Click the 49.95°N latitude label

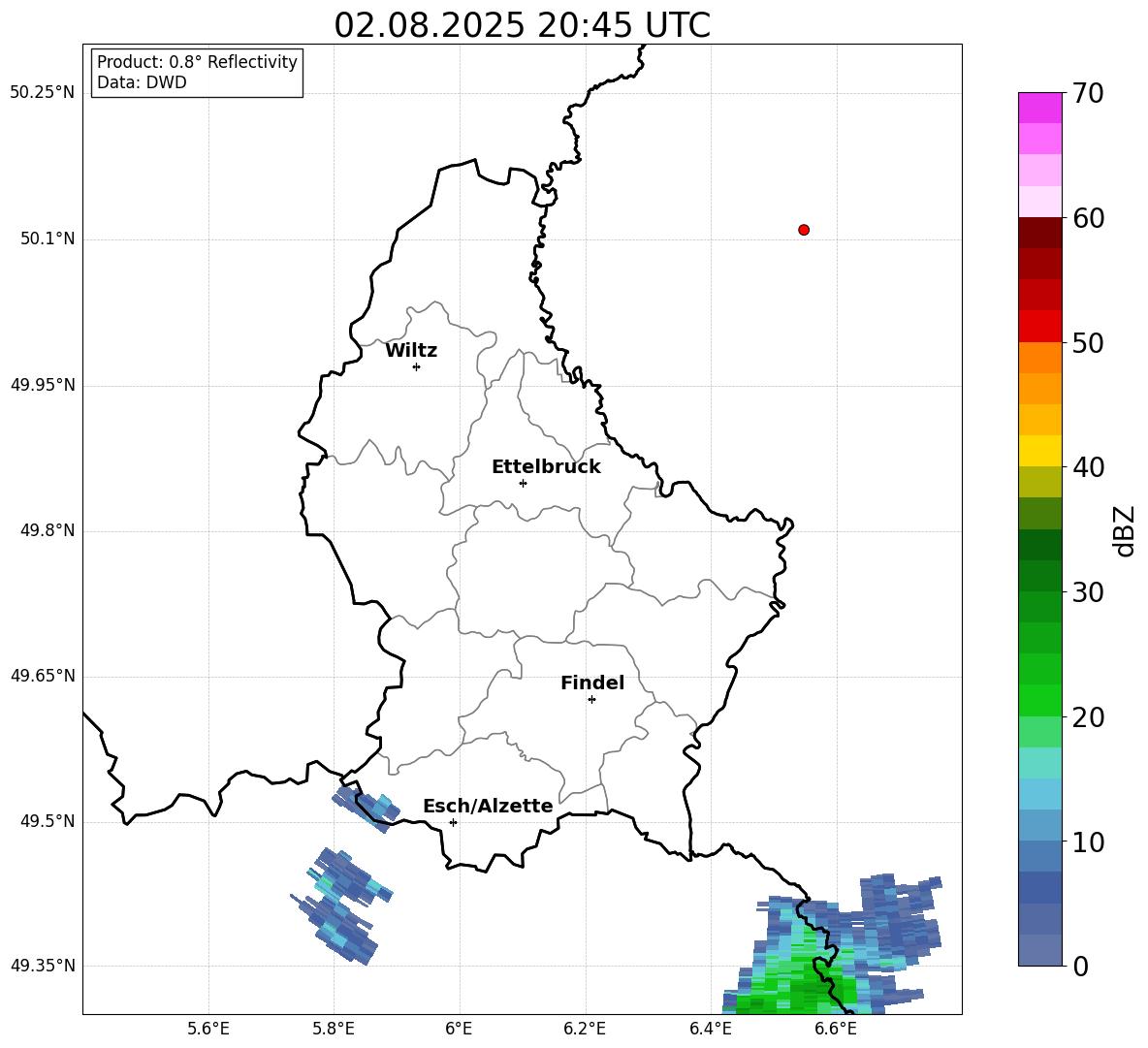click(x=42, y=385)
